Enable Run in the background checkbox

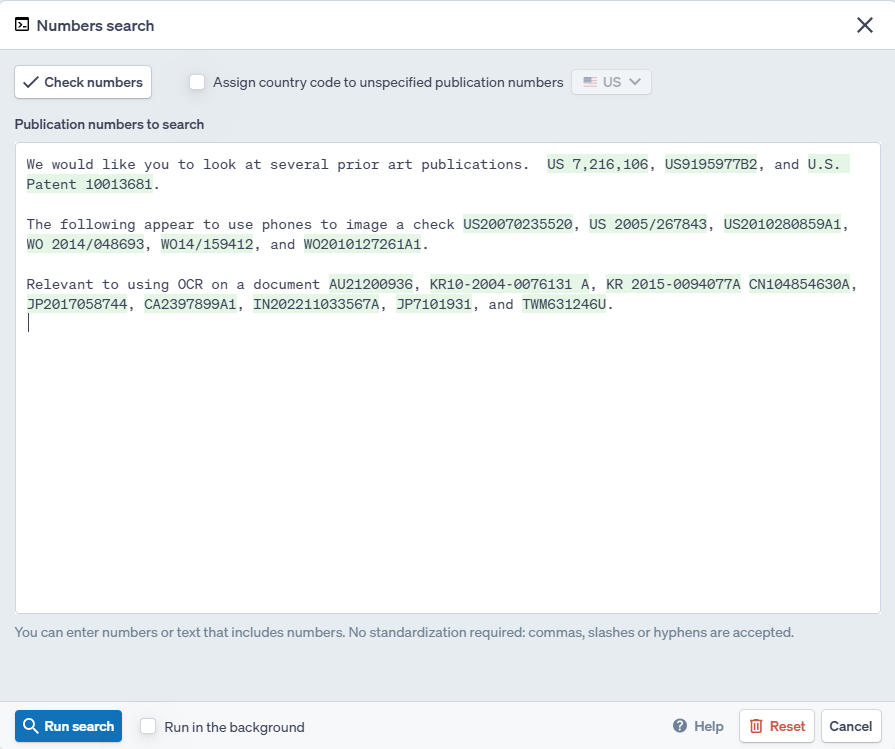(x=148, y=726)
